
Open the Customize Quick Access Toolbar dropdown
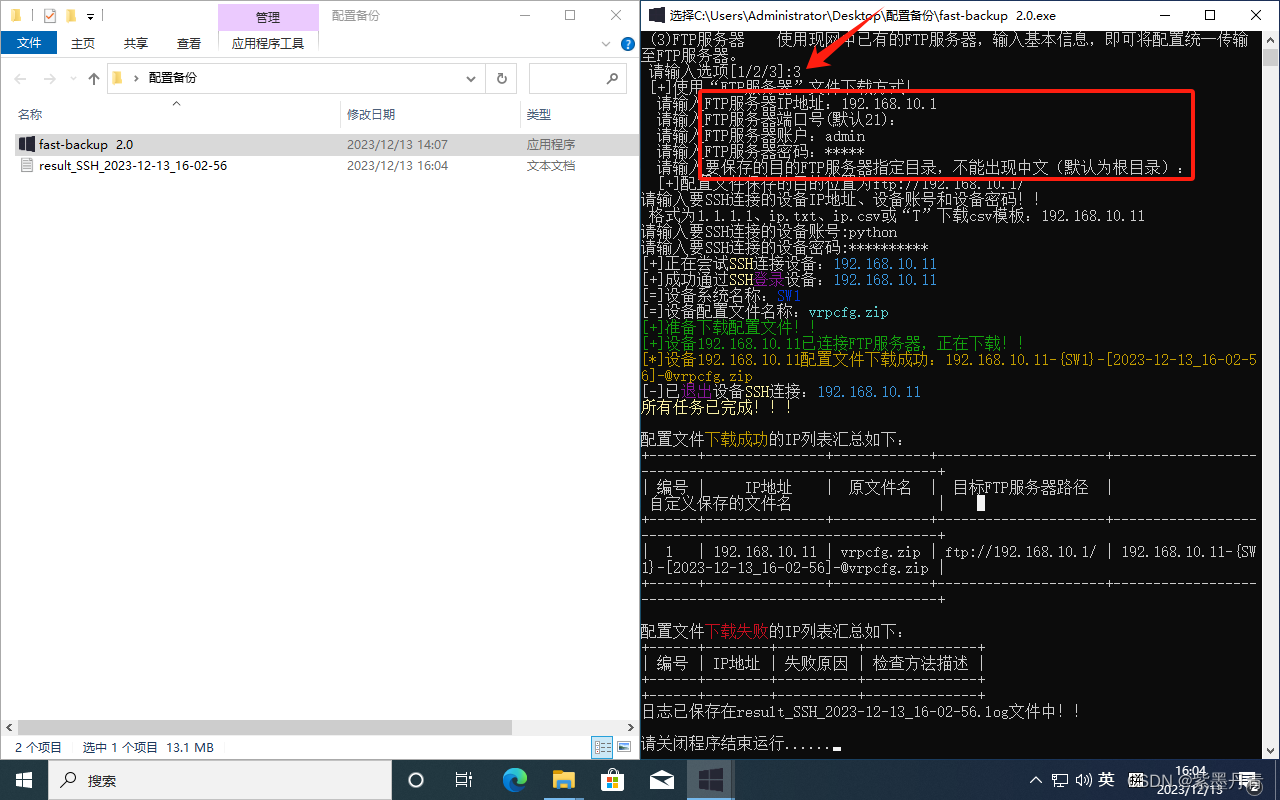(x=90, y=16)
